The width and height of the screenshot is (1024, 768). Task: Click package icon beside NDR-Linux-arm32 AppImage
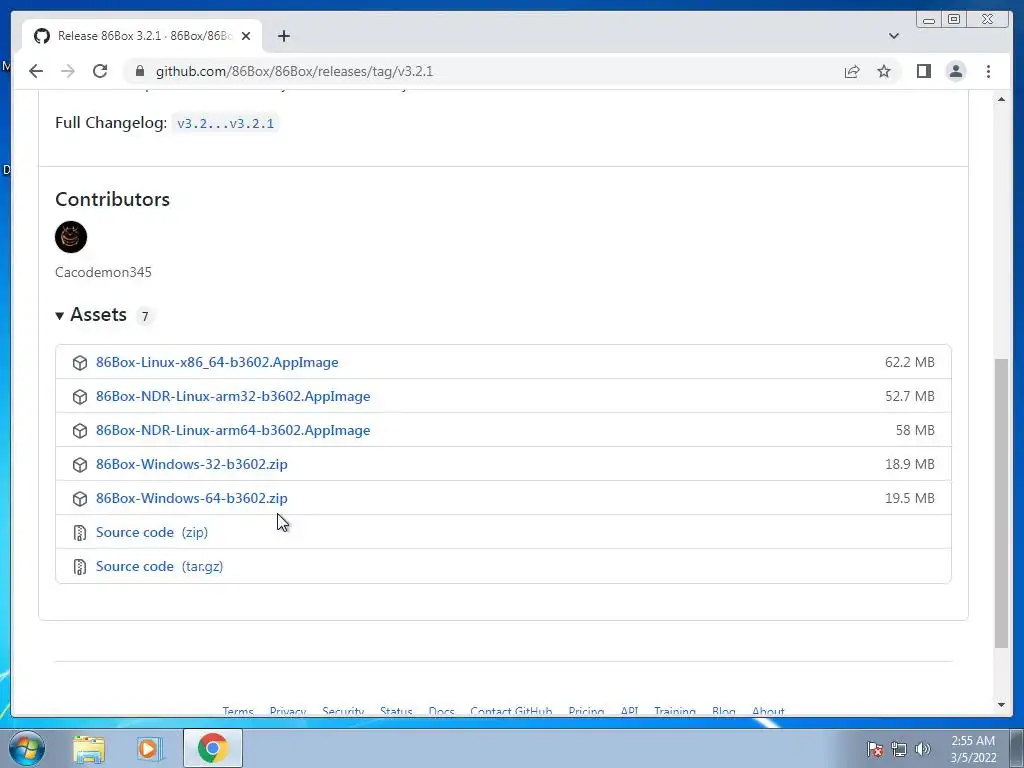tap(80, 397)
